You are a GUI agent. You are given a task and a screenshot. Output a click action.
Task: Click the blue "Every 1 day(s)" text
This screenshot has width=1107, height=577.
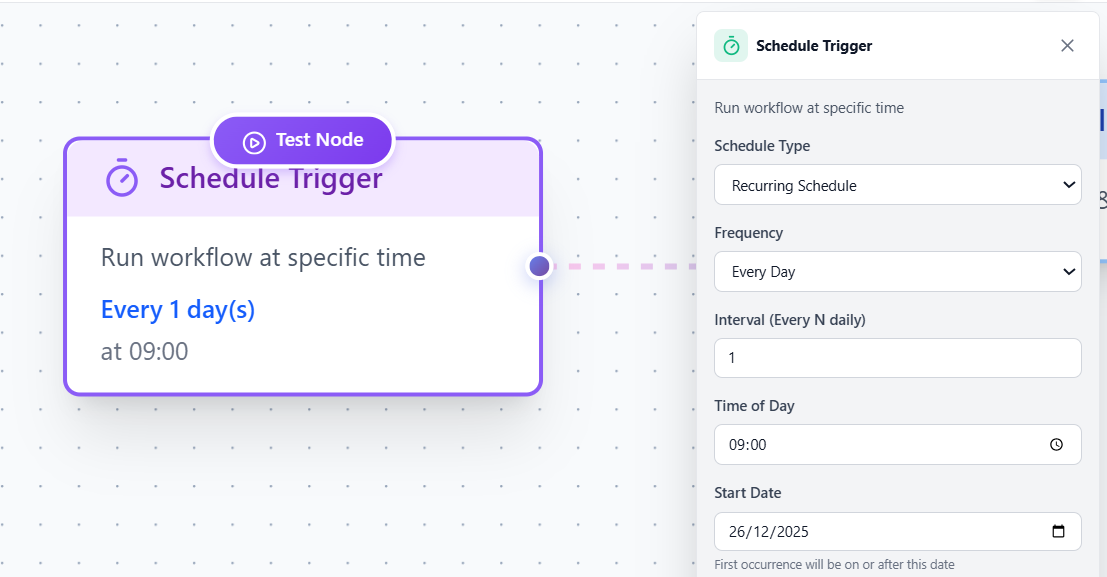[178, 310]
